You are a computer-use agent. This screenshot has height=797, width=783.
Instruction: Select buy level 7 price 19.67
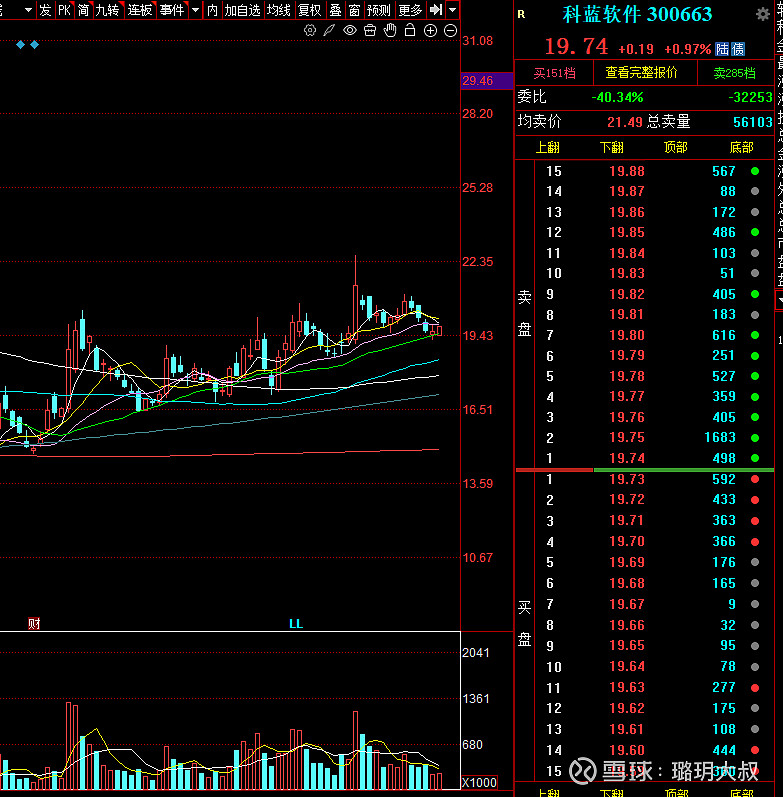point(627,604)
